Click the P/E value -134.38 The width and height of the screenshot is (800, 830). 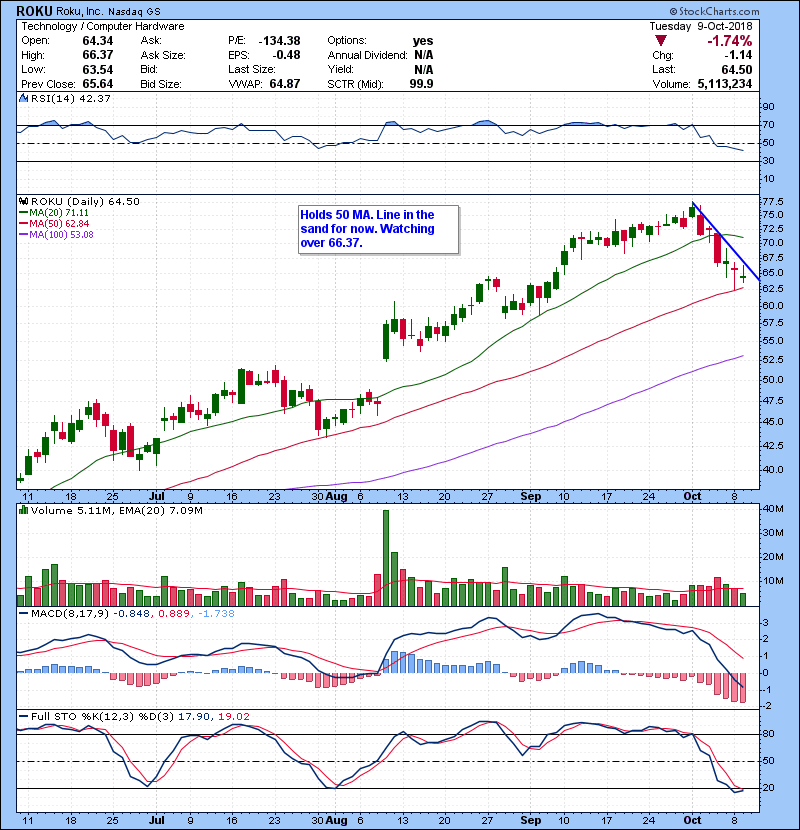(x=279, y=41)
